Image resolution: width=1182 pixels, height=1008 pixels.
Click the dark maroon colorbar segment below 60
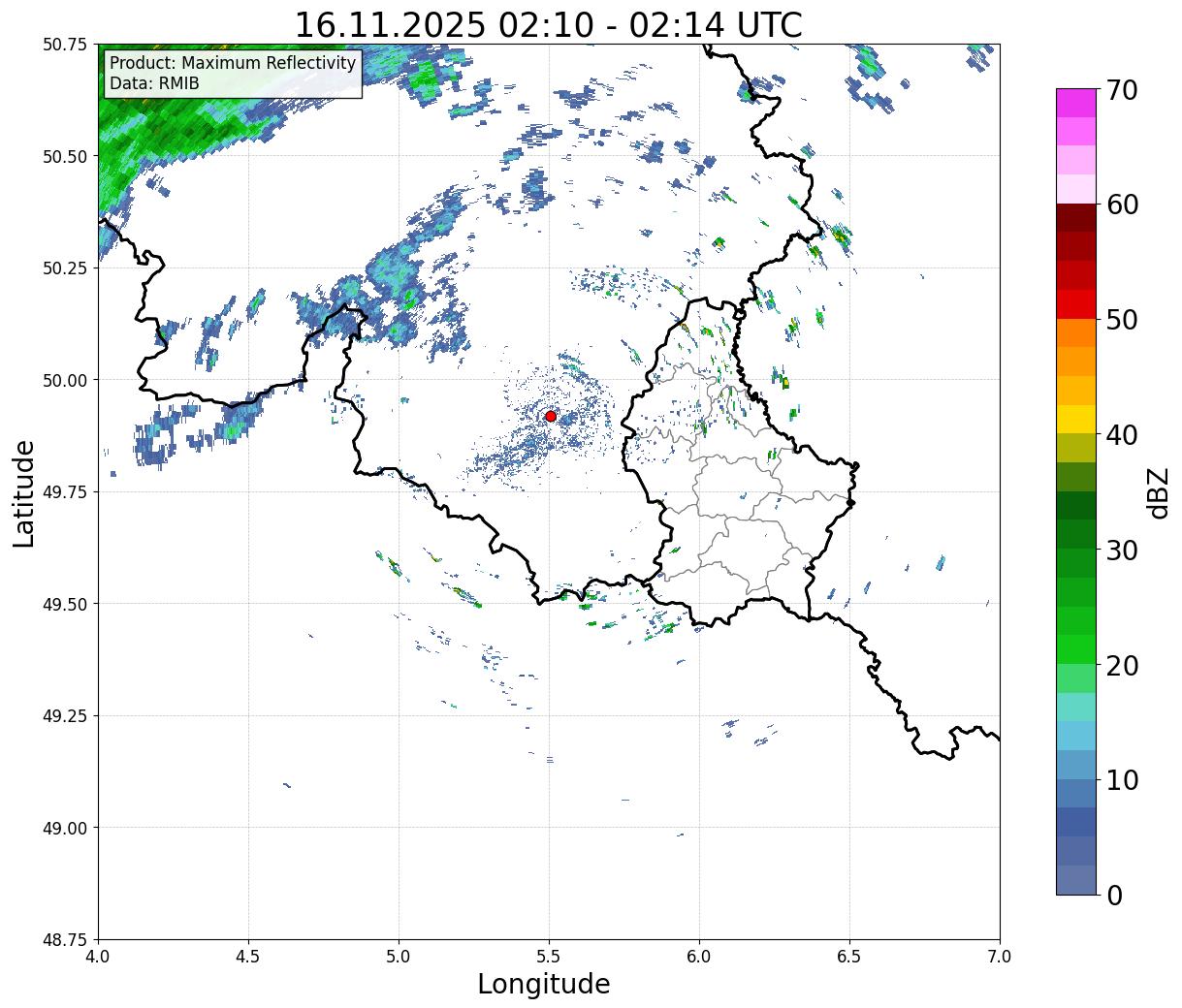click(x=1076, y=218)
